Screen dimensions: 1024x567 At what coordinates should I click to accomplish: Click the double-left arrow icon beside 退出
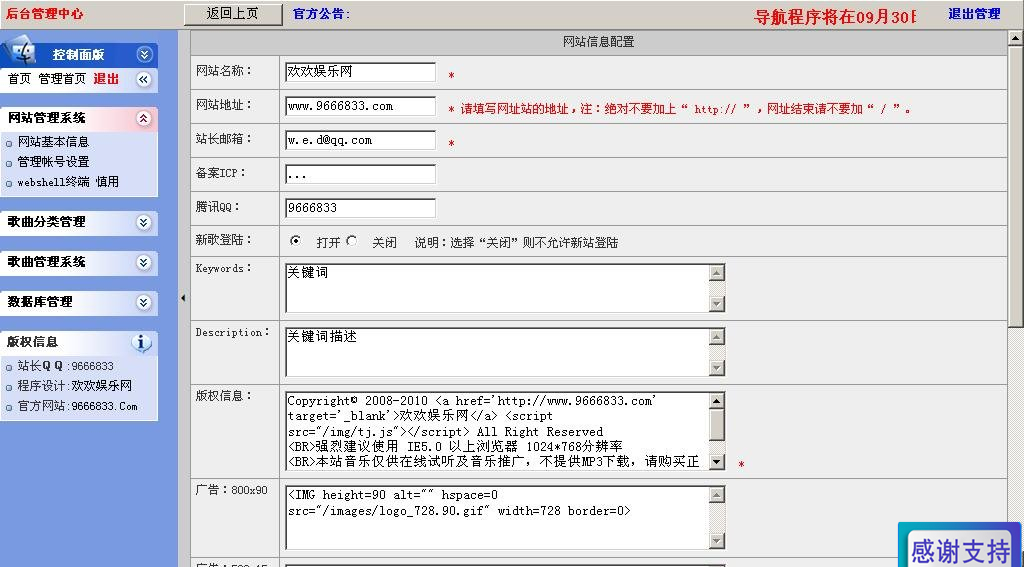pos(144,79)
